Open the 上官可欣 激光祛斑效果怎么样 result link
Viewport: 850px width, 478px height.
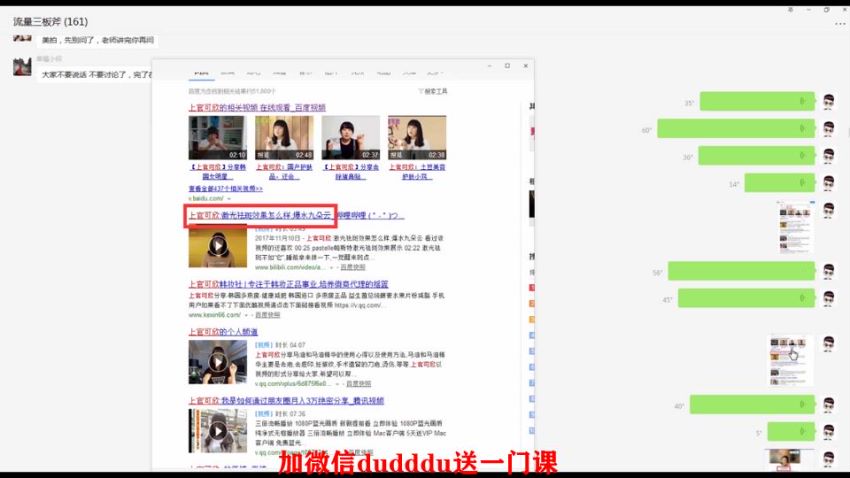(296, 215)
